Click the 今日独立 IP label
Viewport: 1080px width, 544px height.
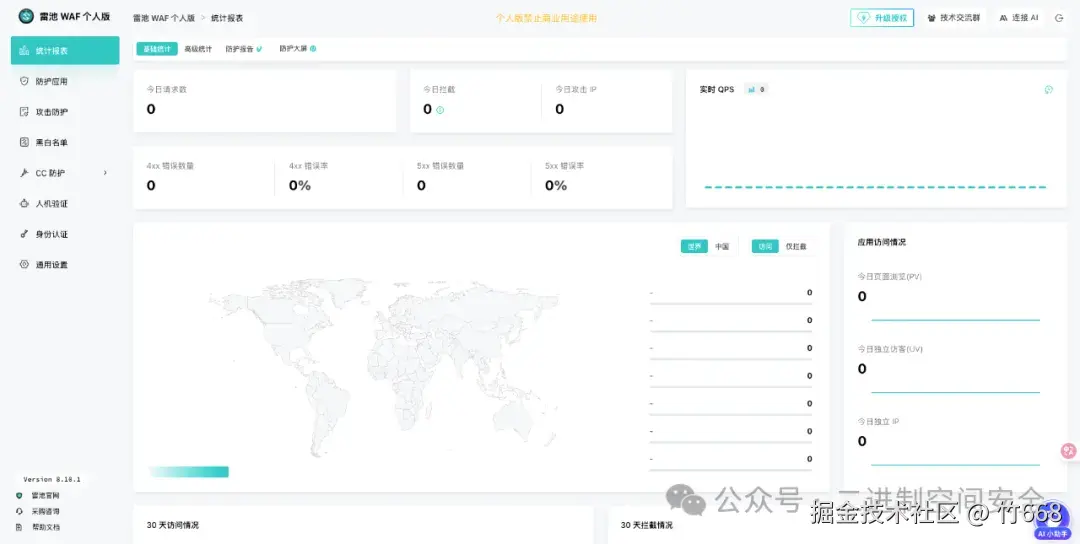(x=878, y=421)
